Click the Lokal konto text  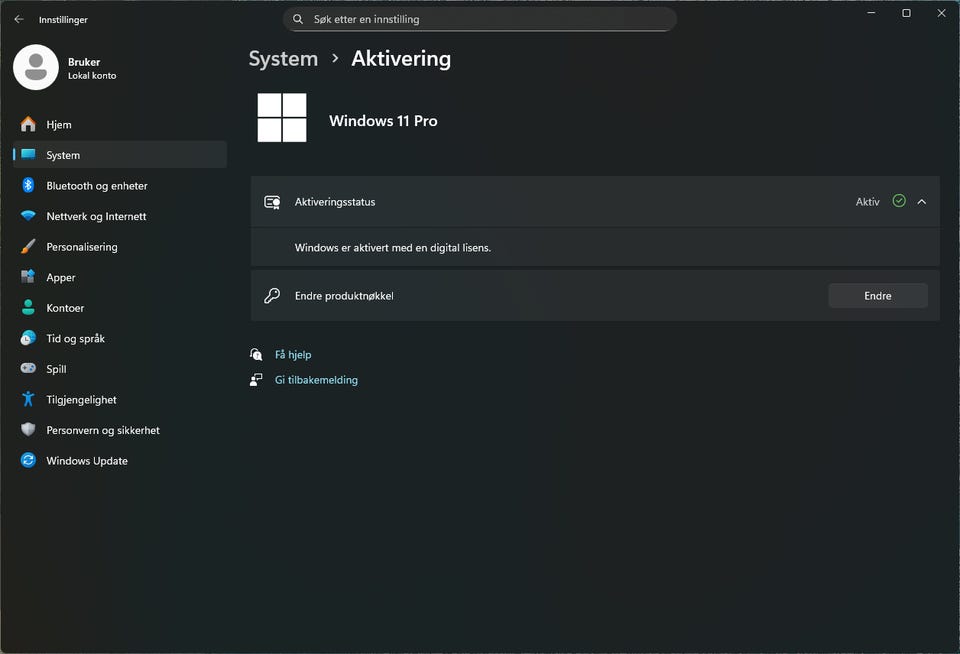click(92, 76)
